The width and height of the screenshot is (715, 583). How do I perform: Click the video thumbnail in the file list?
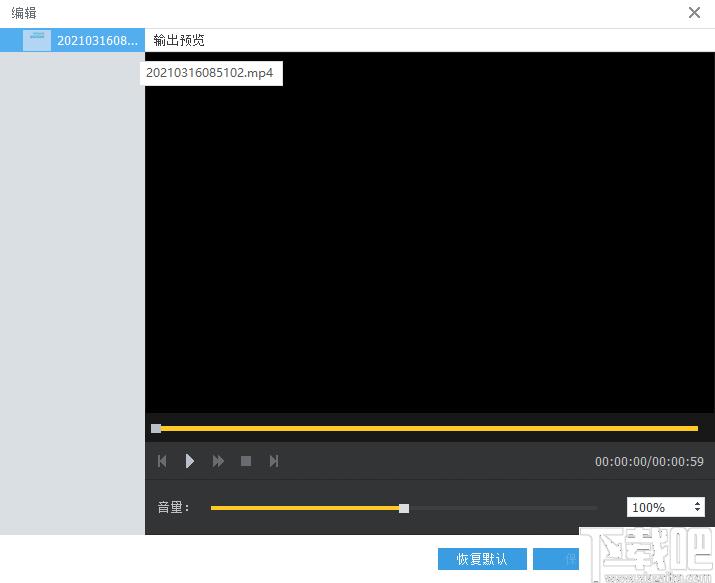[x=37, y=40]
